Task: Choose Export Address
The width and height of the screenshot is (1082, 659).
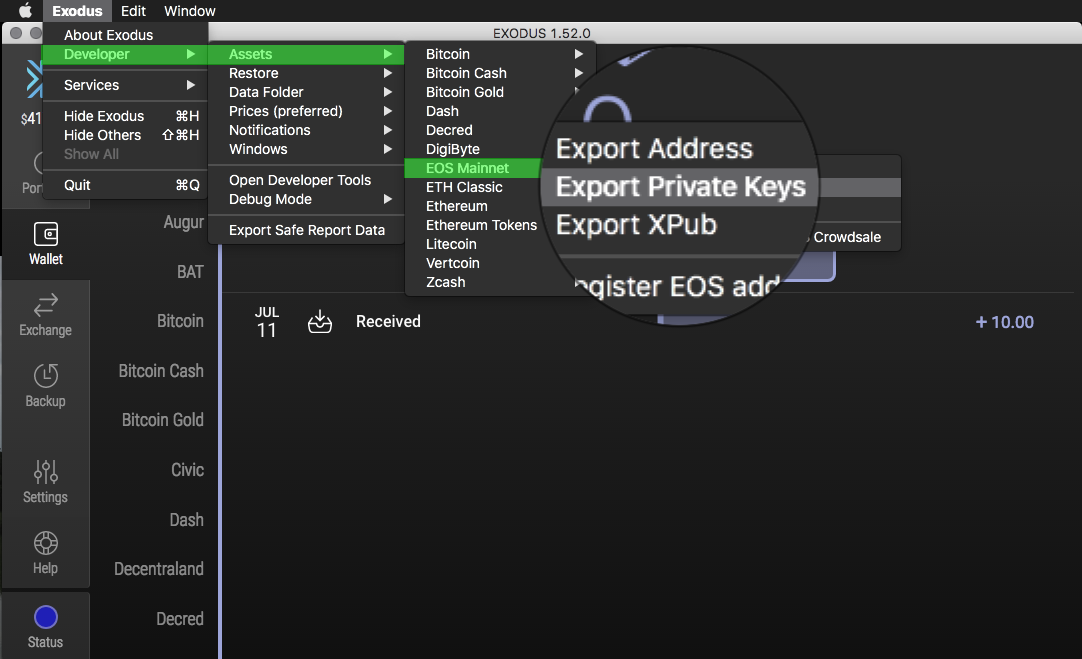Action: tap(654, 148)
